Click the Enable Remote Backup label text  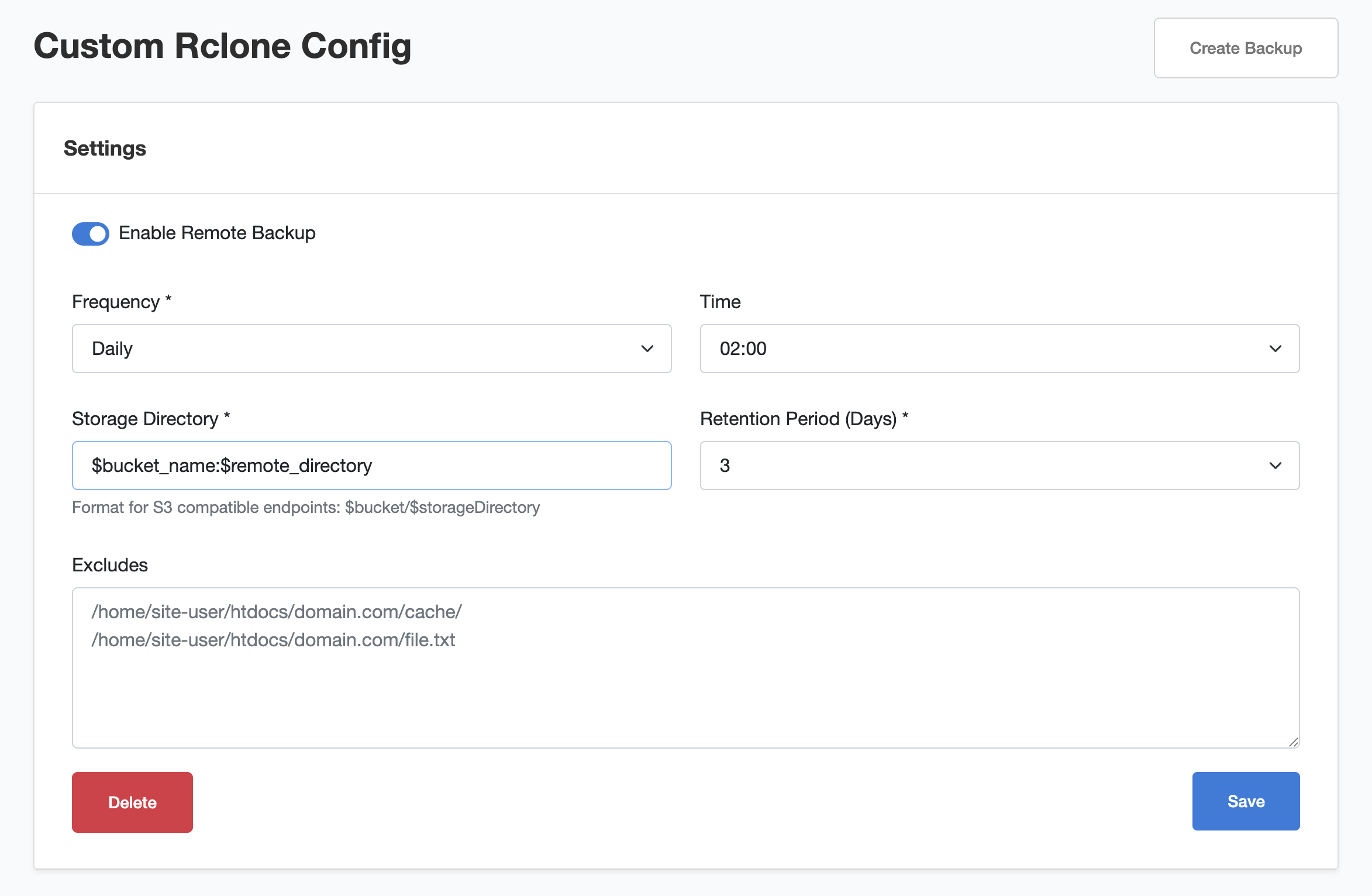tap(217, 233)
